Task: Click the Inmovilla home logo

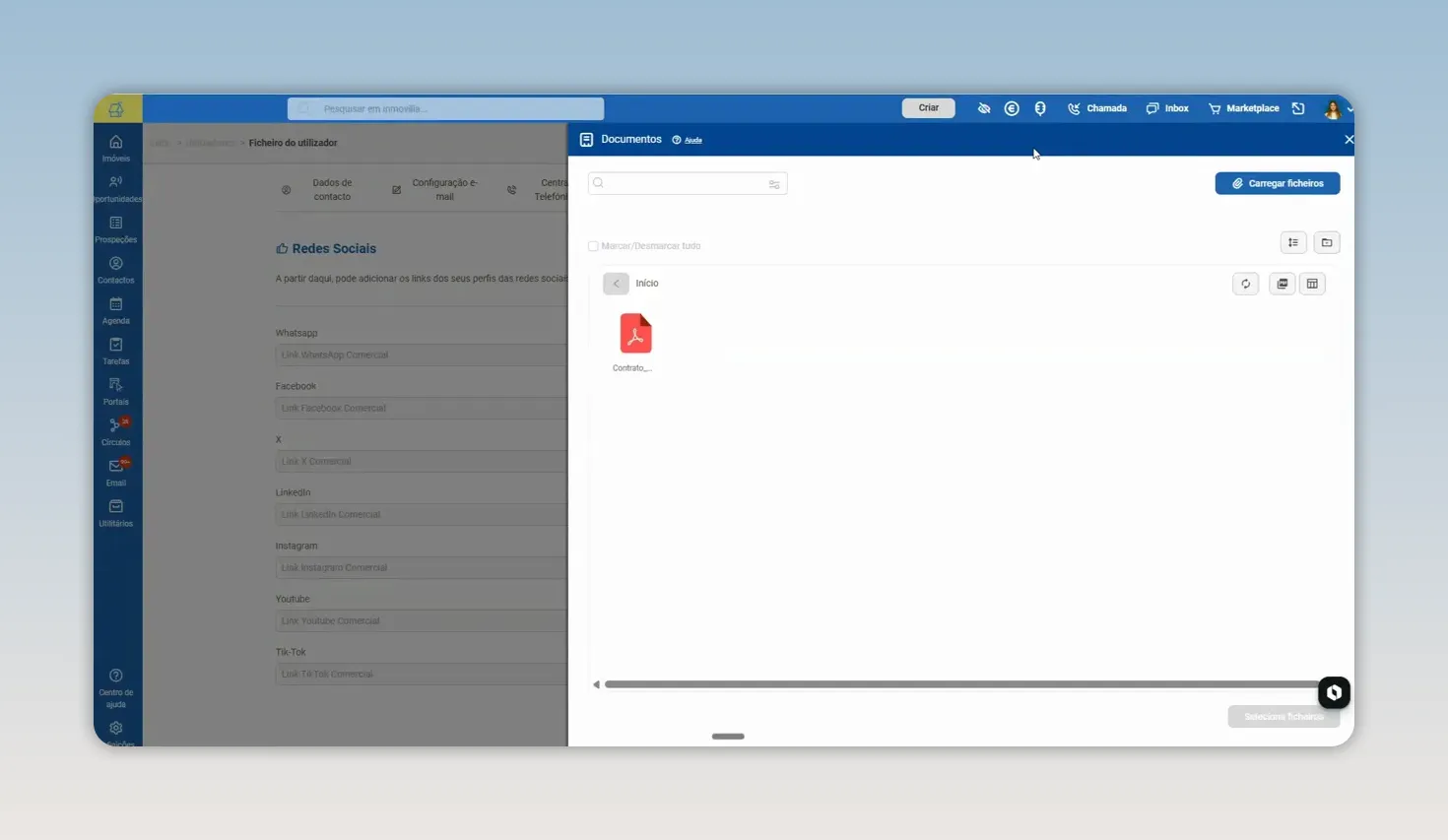Action: (x=116, y=108)
